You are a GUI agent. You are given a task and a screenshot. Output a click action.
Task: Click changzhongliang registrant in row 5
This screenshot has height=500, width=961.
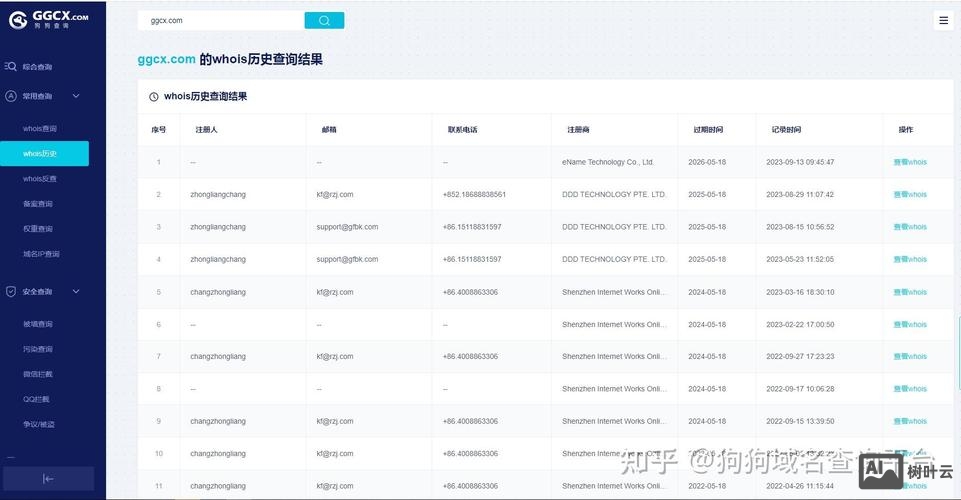coord(218,292)
